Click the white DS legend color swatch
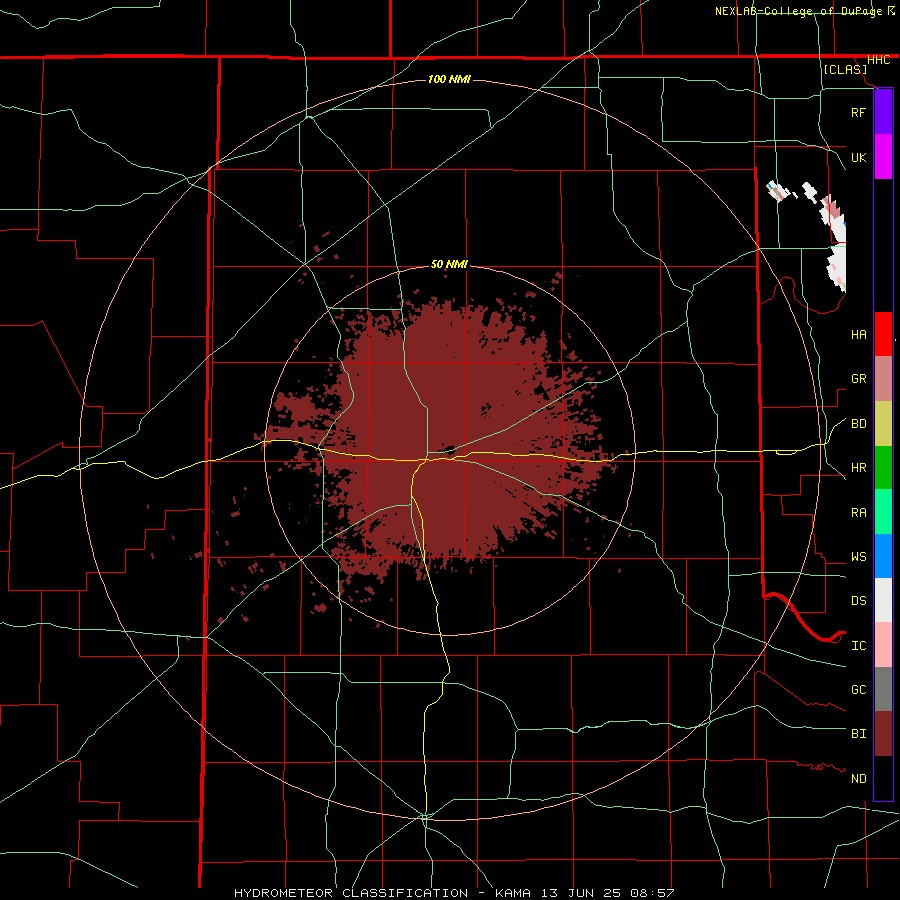Image resolution: width=900 pixels, height=900 pixels. point(883,600)
